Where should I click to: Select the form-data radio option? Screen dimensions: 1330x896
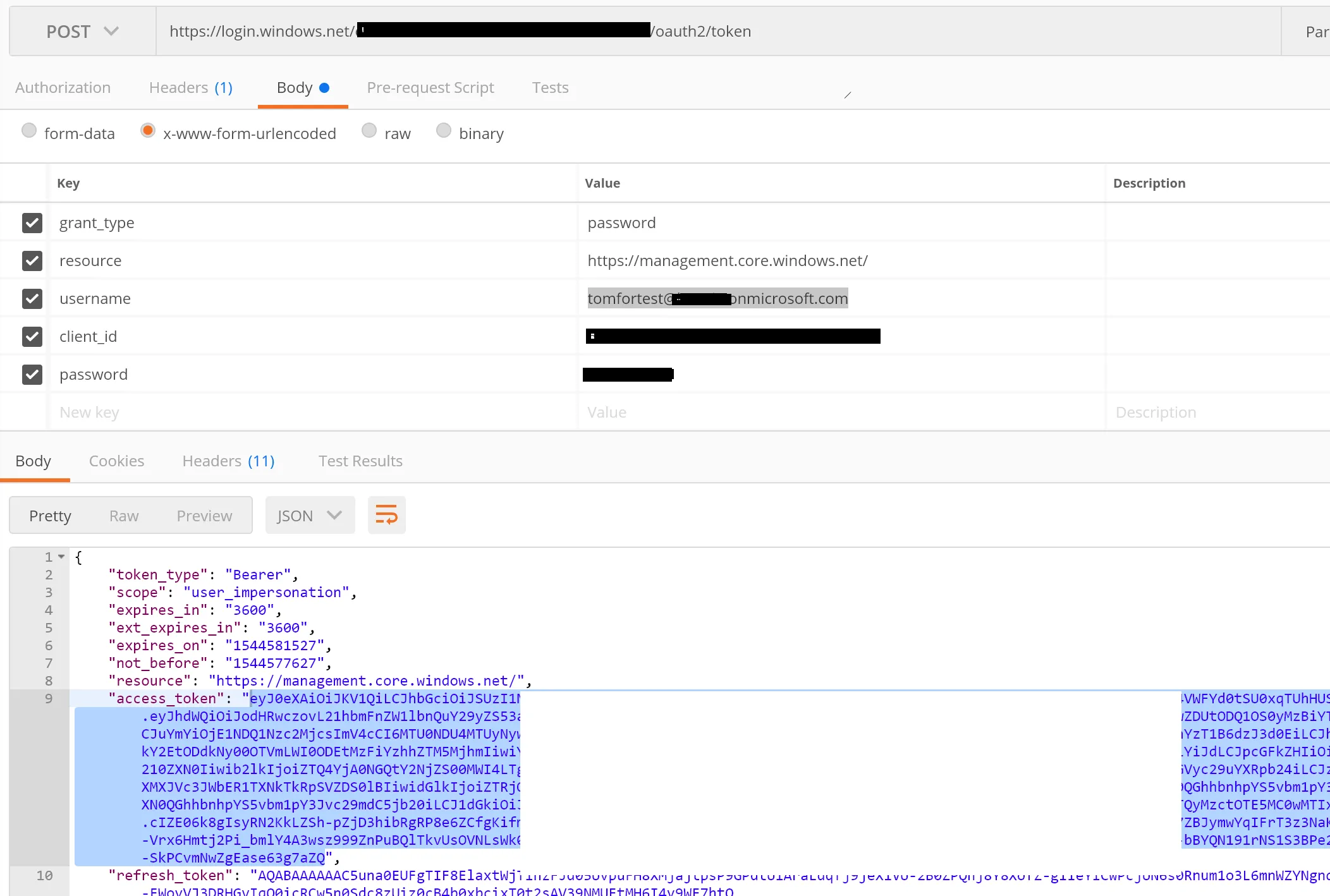(x=29, y=130)
